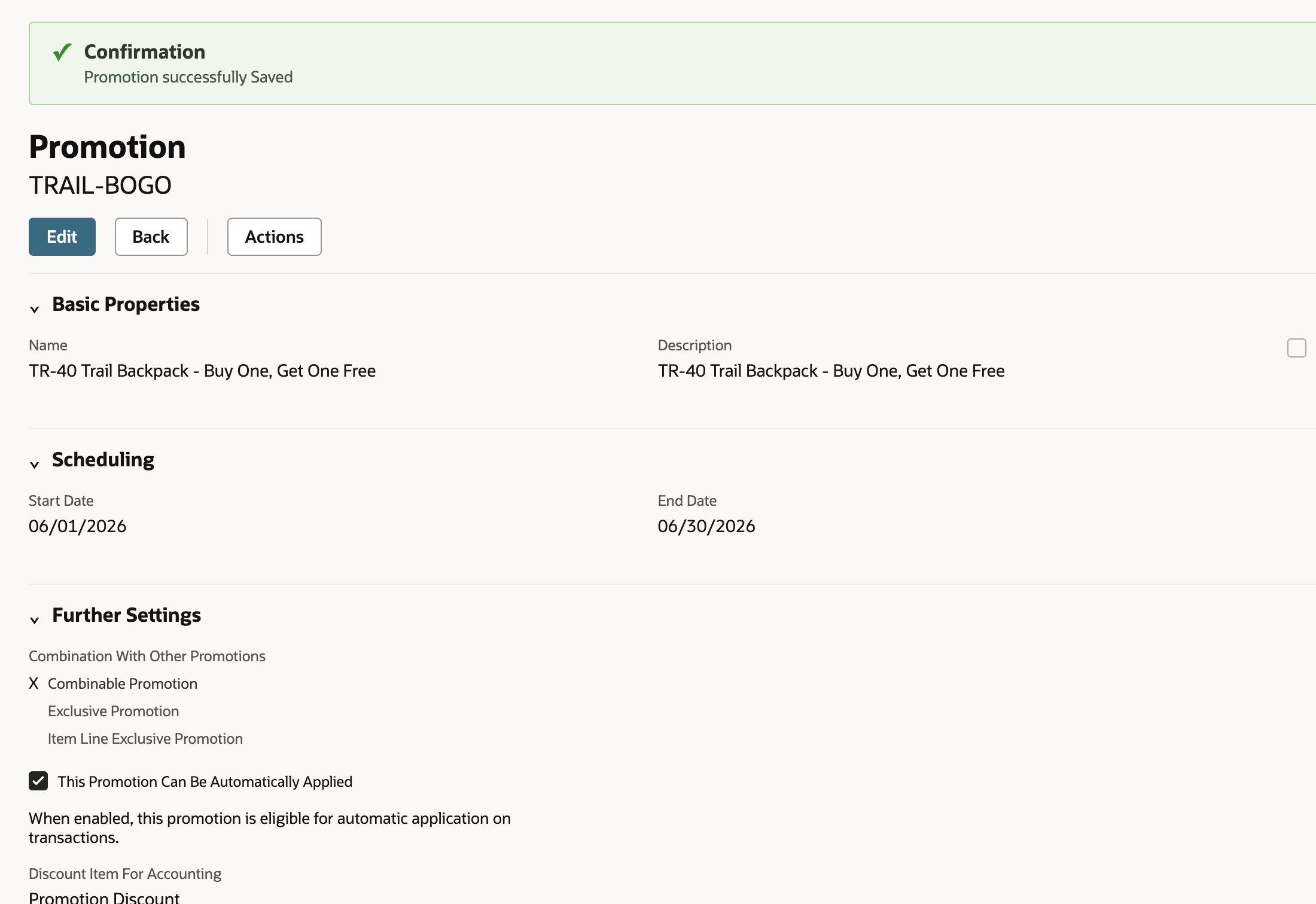Viewport: 1316px width, 904px height.
Task: Click the Start Date value 06/01/2026
Action: 78,526
